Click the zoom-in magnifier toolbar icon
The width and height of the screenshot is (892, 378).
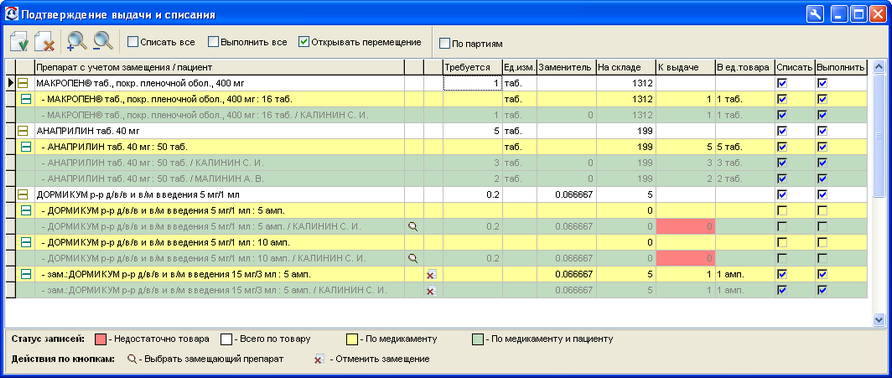coord(76,42)
